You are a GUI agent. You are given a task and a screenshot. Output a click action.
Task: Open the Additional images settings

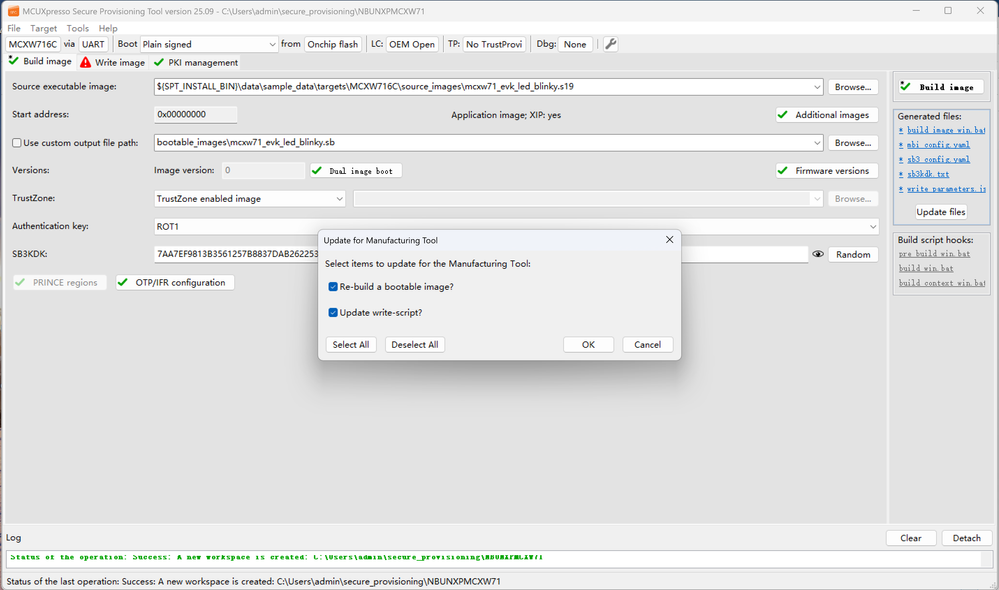(x=826, y=115)
